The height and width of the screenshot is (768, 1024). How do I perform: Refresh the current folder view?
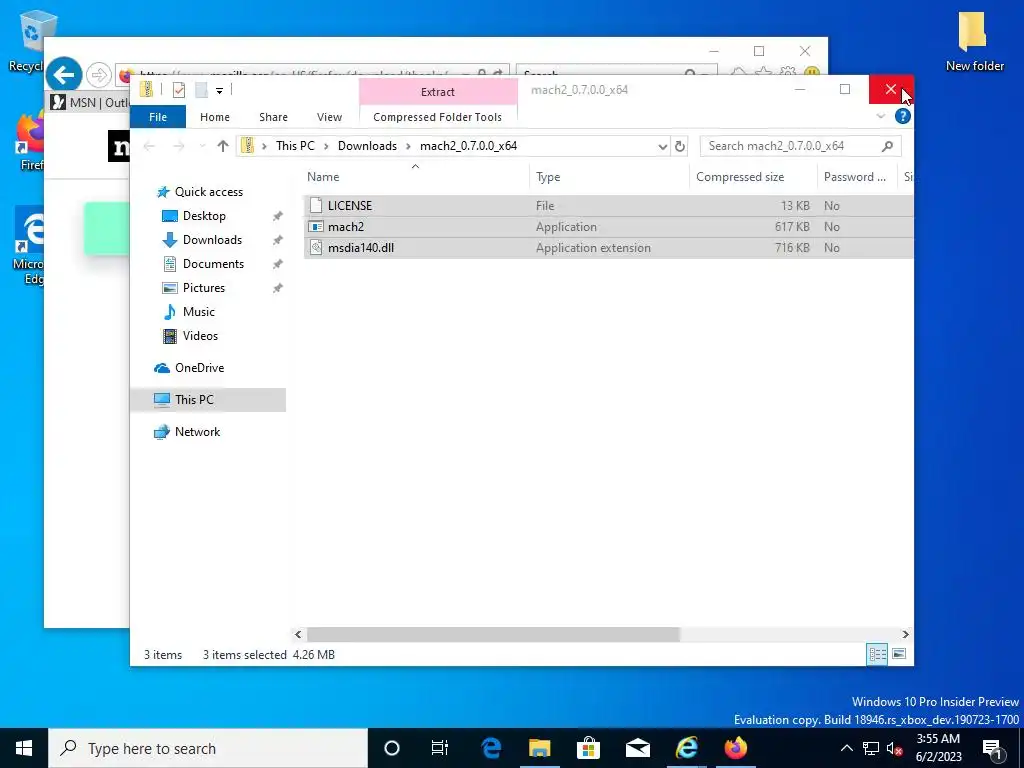(680, 146)
